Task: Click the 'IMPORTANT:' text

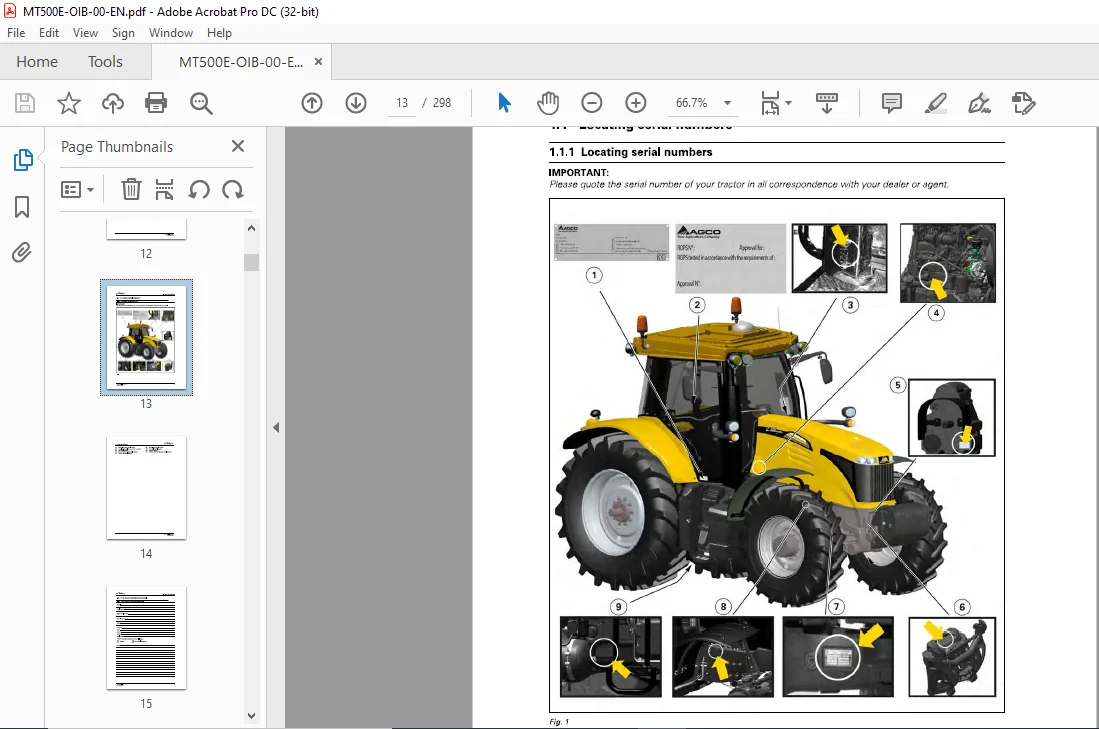Action: (578, 172)
